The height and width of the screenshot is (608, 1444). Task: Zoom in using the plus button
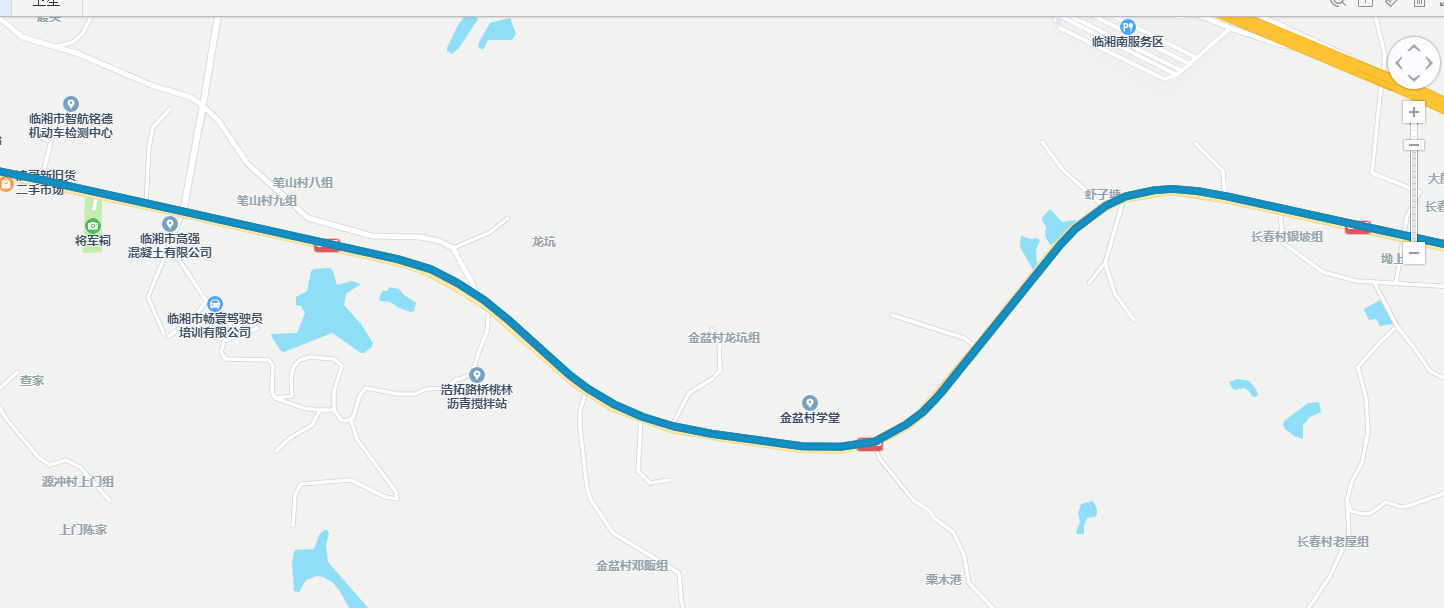tap(1414, 112)
